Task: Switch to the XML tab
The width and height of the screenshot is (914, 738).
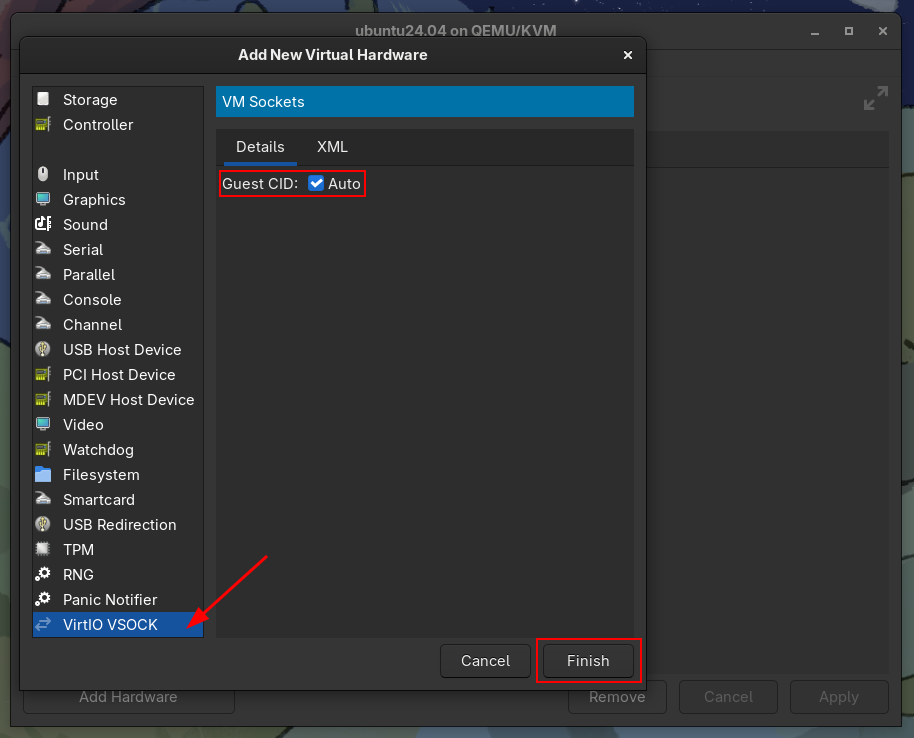Action: pos(332,147)
